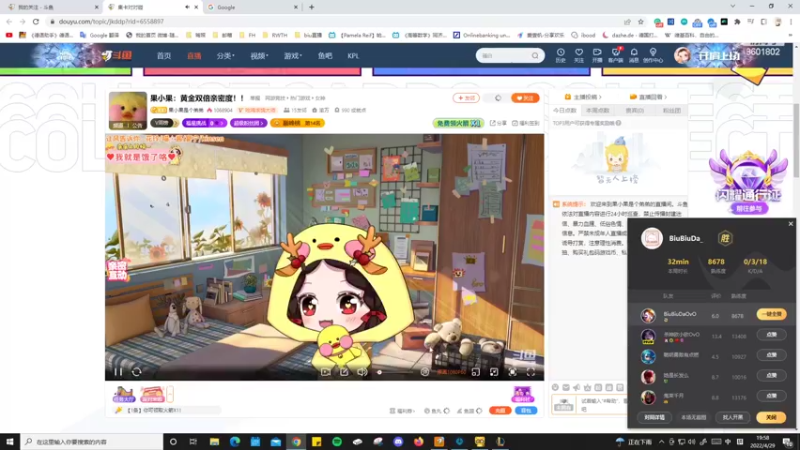Open 鱼吧 in Douyu navigation
The image size is (800, 450).
point(325,56)
